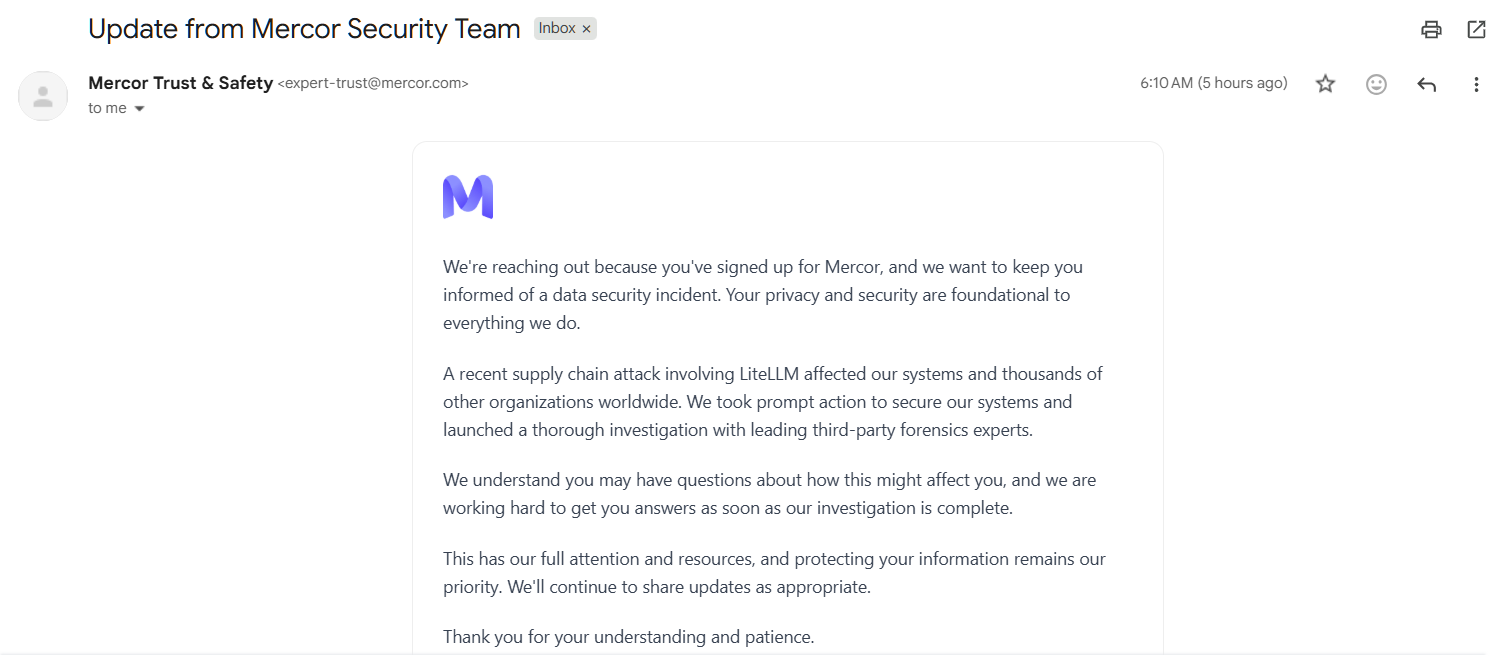1511x657 pixels.
Task: Add an emoji reaction to message
Action: click(x=1376, y=84)
